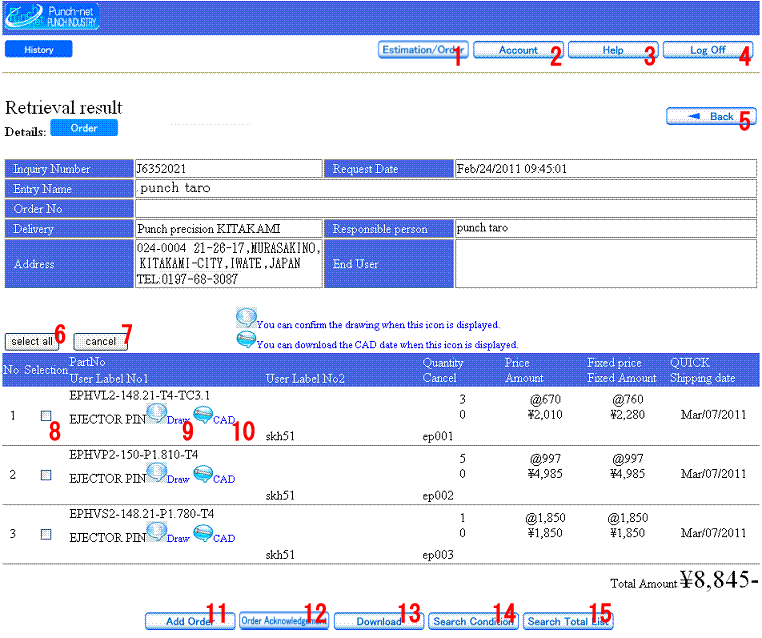The width and height of the screenshot is (762, 638).
Task: Open Order Acknowledgement
Action: (284, 621)
